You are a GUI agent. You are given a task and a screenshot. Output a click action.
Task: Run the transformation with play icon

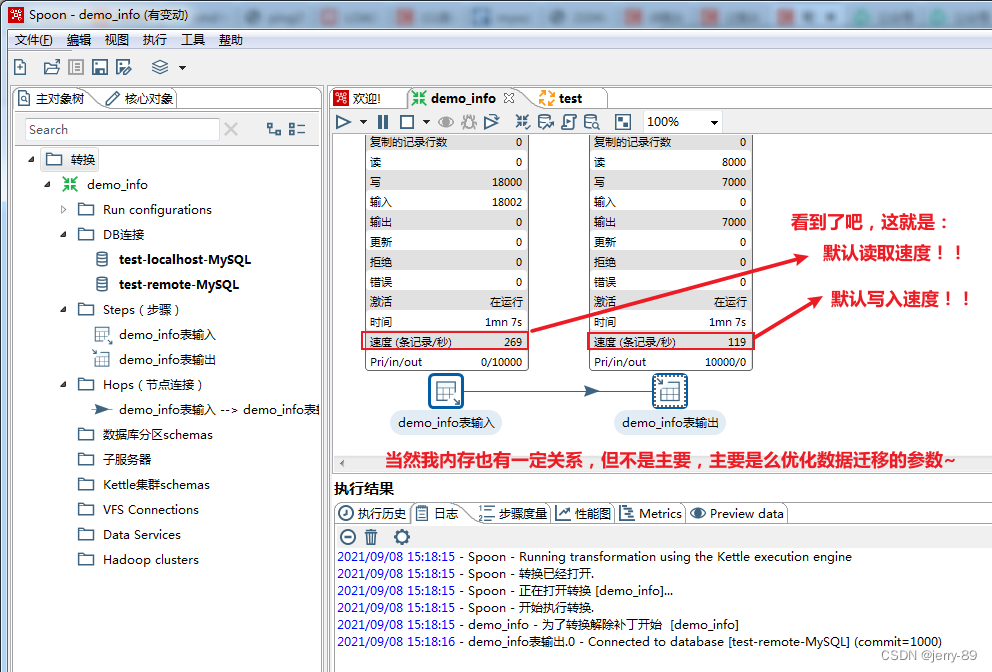[343, 121]
